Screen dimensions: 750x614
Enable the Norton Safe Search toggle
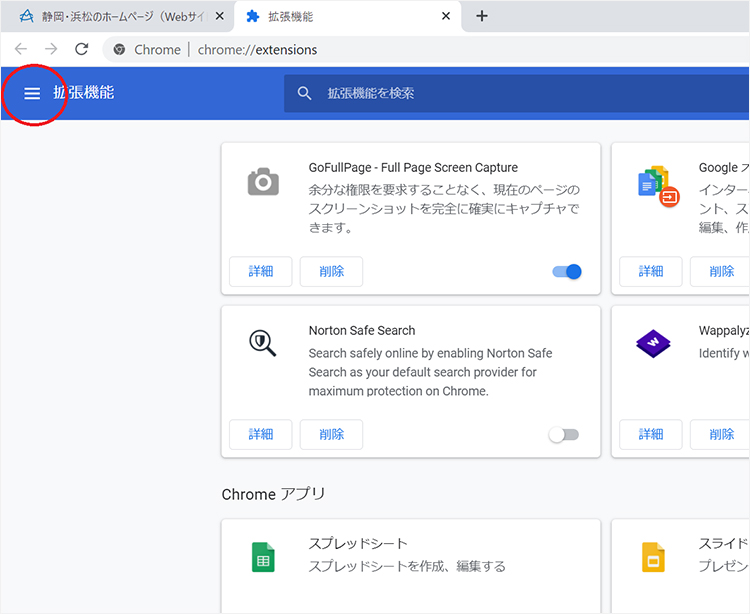[x=564, y=435]
